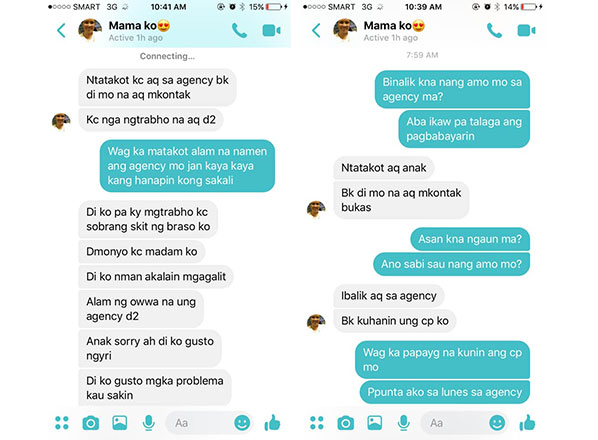Start a video call in the left chat
This screenshot has width=598, height=440.
coord(272,31)
